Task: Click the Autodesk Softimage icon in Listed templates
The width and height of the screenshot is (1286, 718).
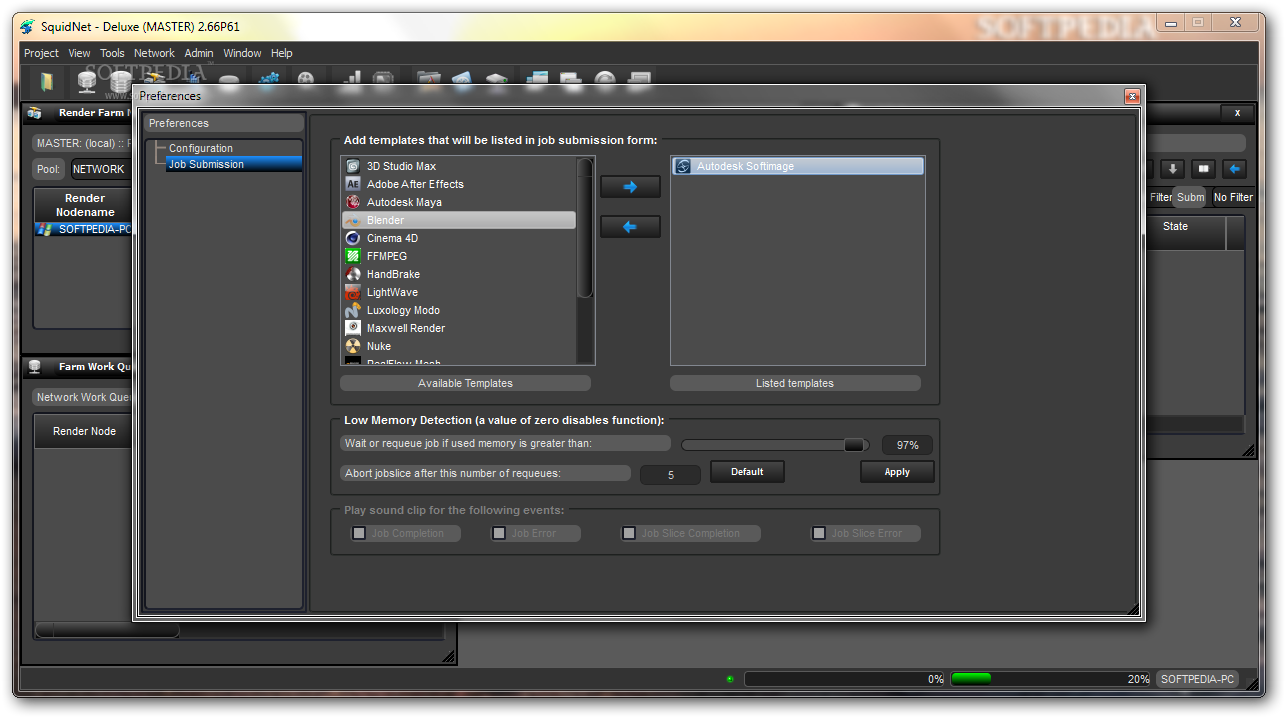Action: pyautogui.click(x=683, y=166)
